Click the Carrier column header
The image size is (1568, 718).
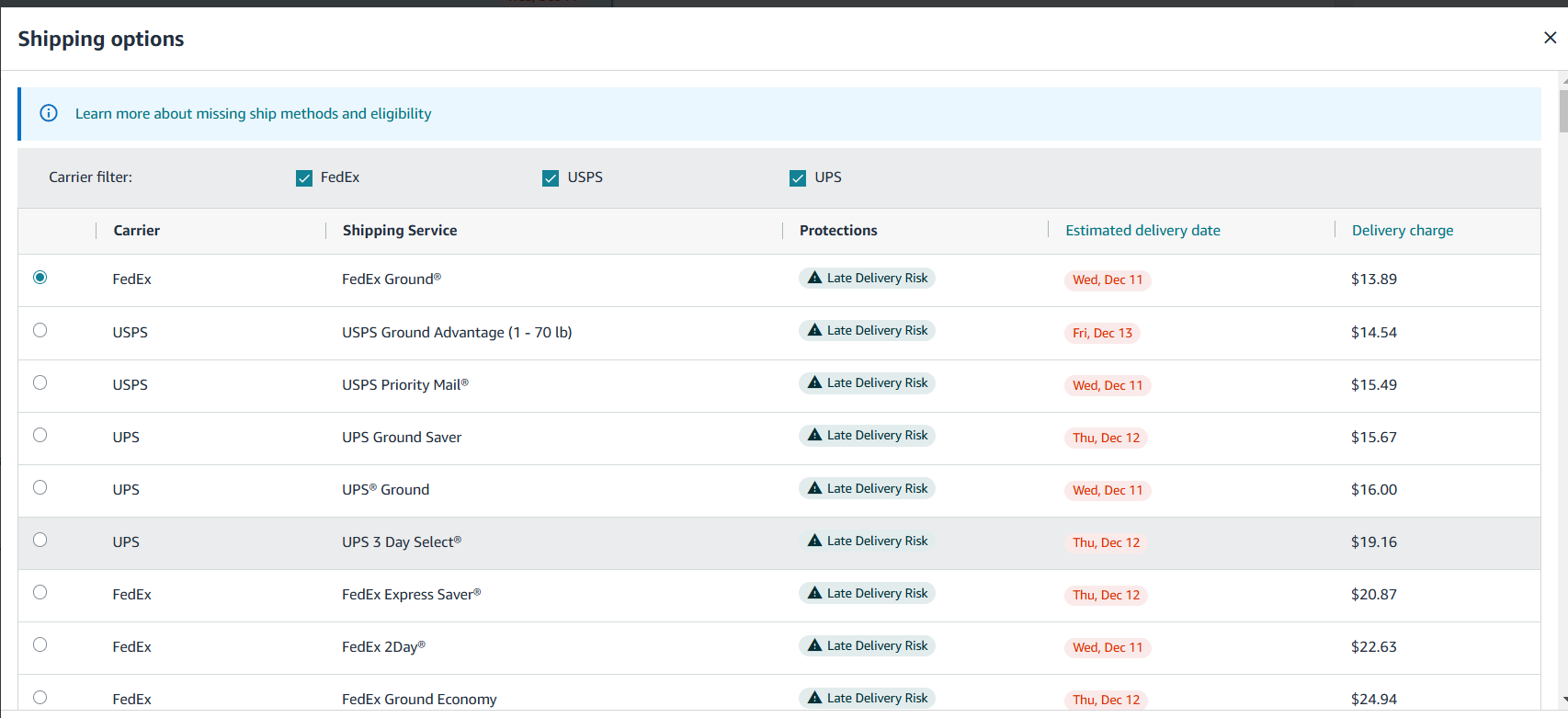pyautogui.click(x=137, y=231)
